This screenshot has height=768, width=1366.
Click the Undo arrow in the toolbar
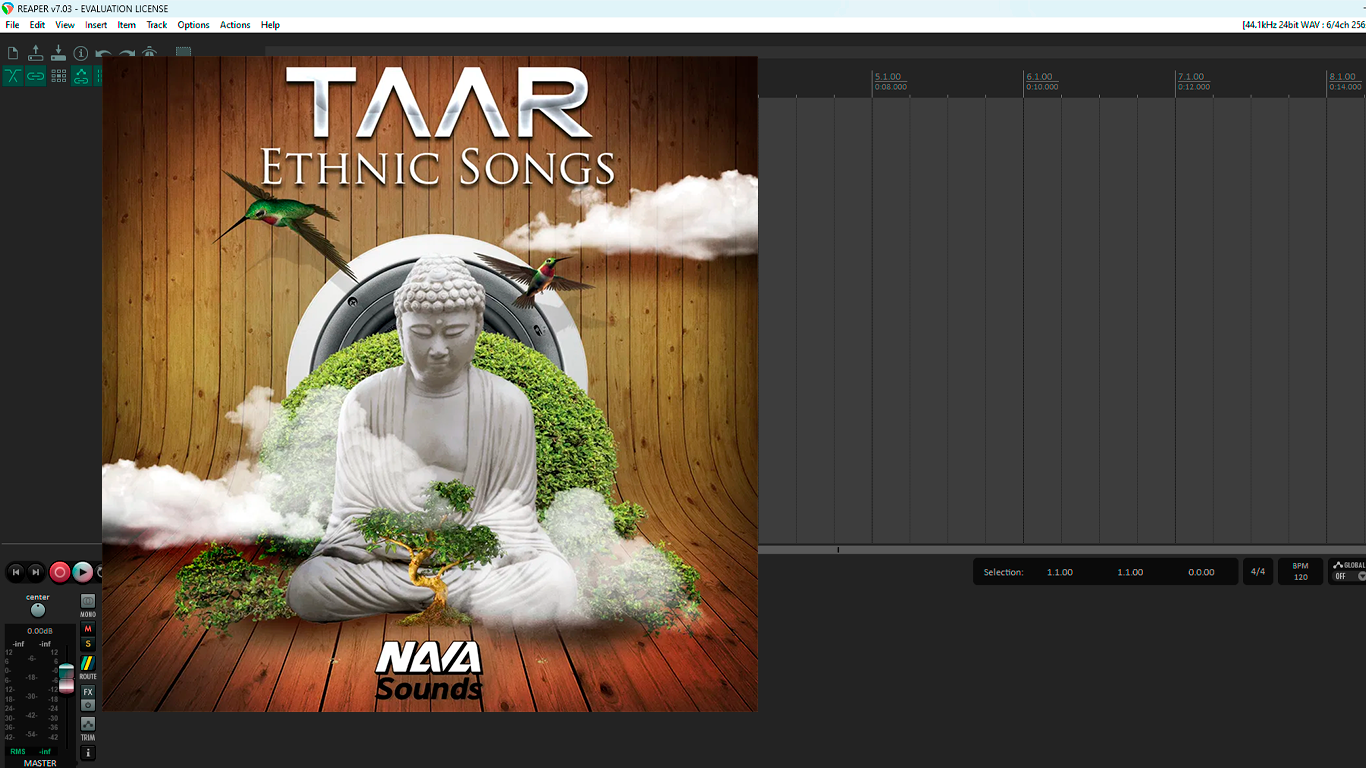[x=104, y=53]
